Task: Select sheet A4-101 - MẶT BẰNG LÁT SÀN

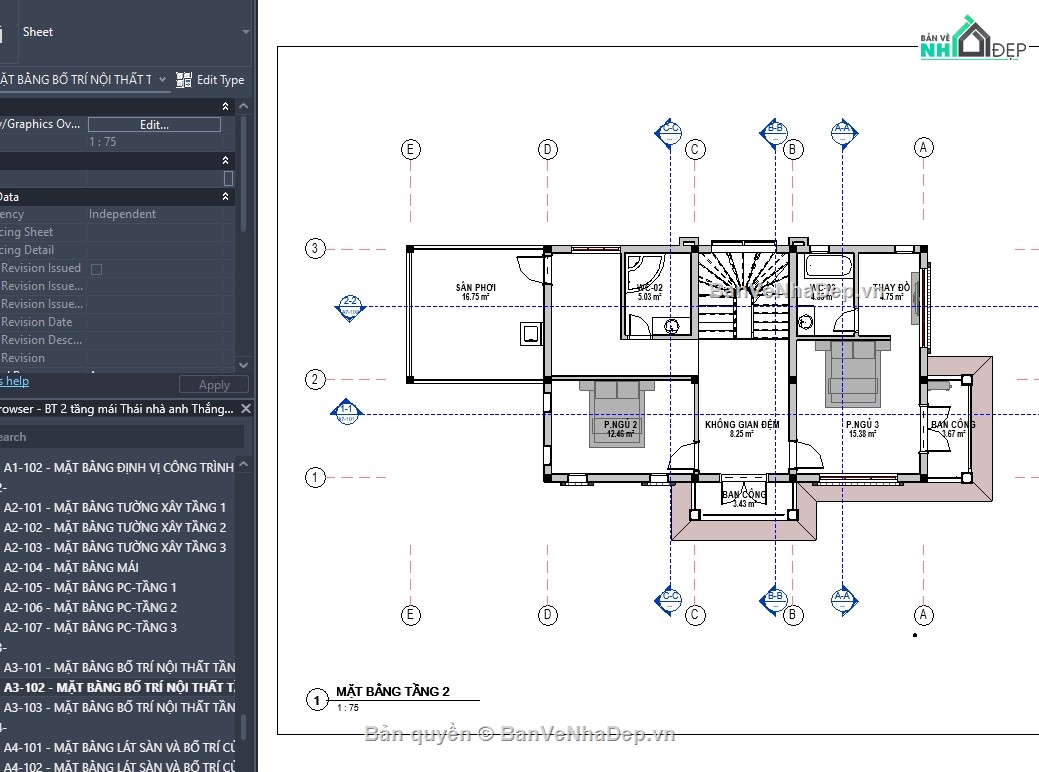Action: (119, 747)
